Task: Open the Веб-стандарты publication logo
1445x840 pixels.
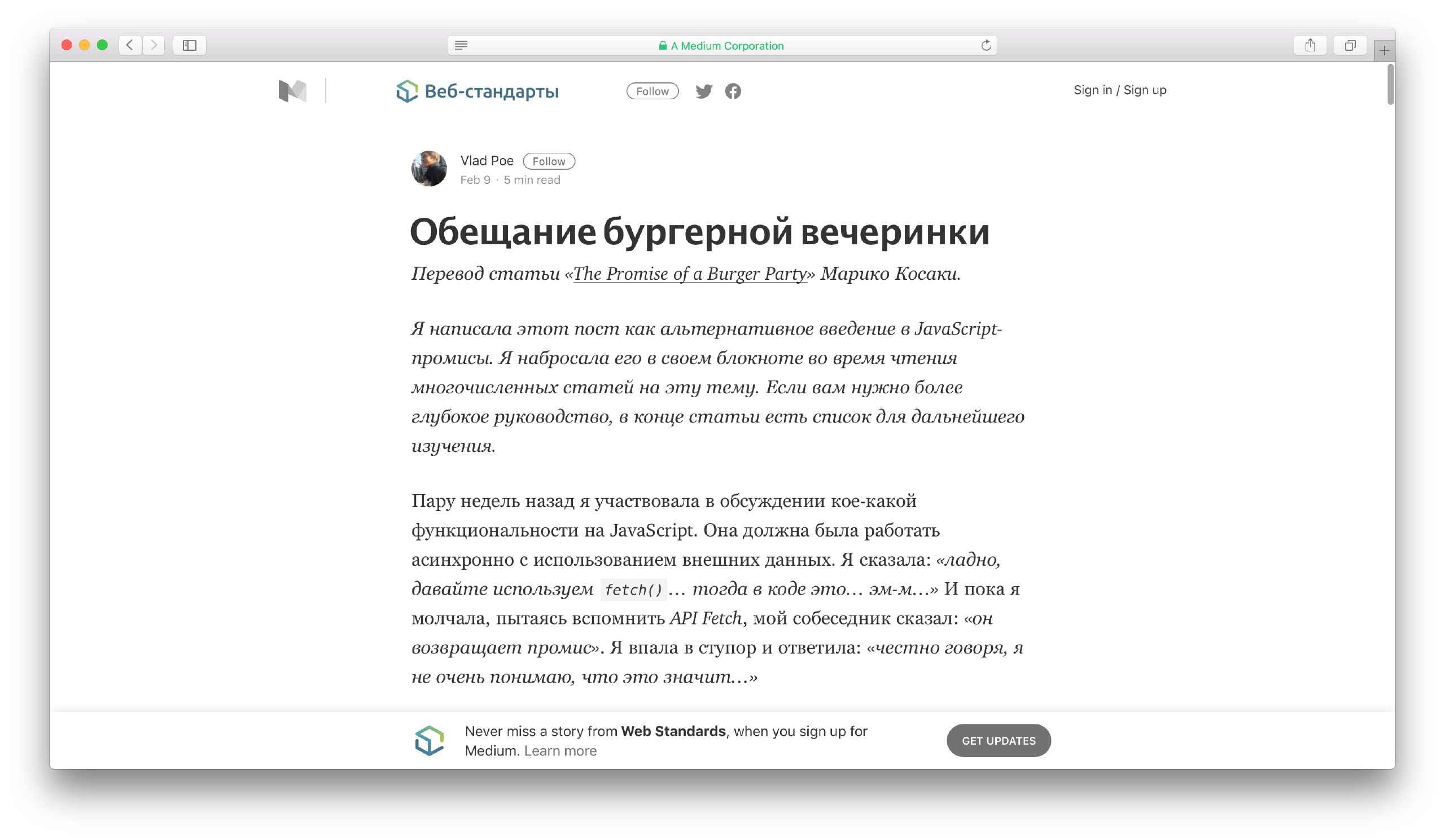Action: 477,91
